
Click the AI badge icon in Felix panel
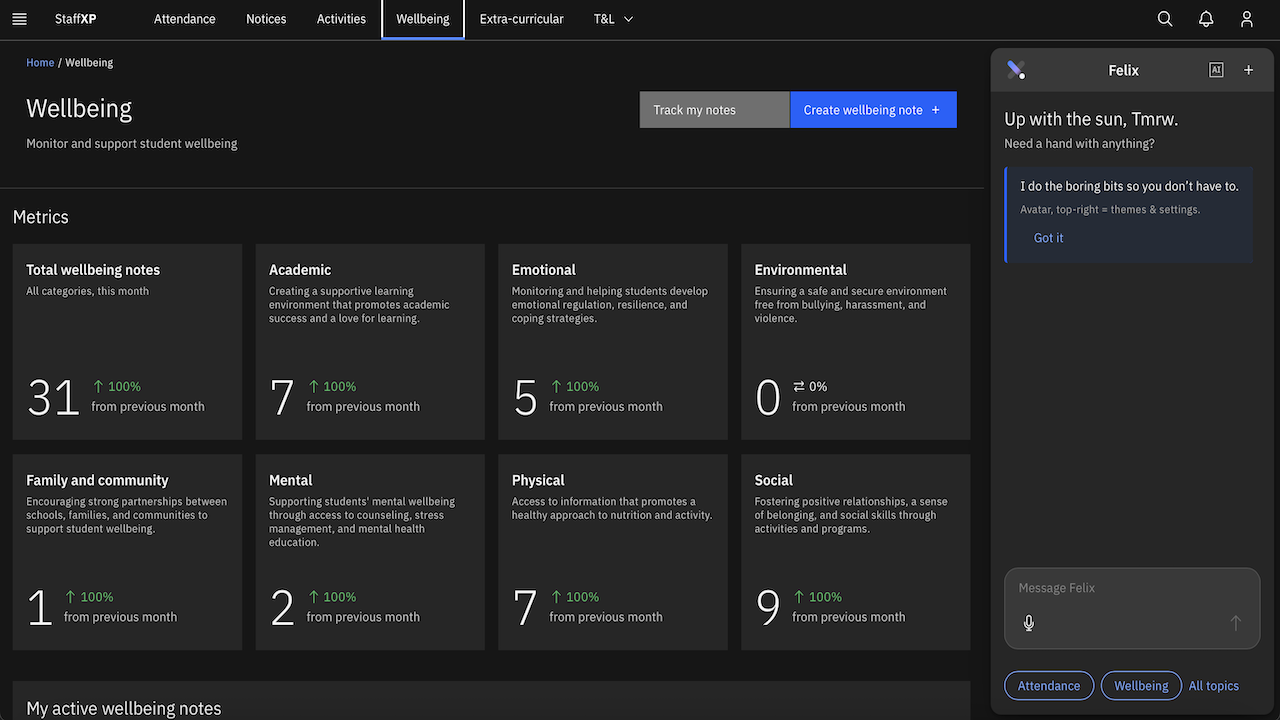click(x=1216, y=70)
